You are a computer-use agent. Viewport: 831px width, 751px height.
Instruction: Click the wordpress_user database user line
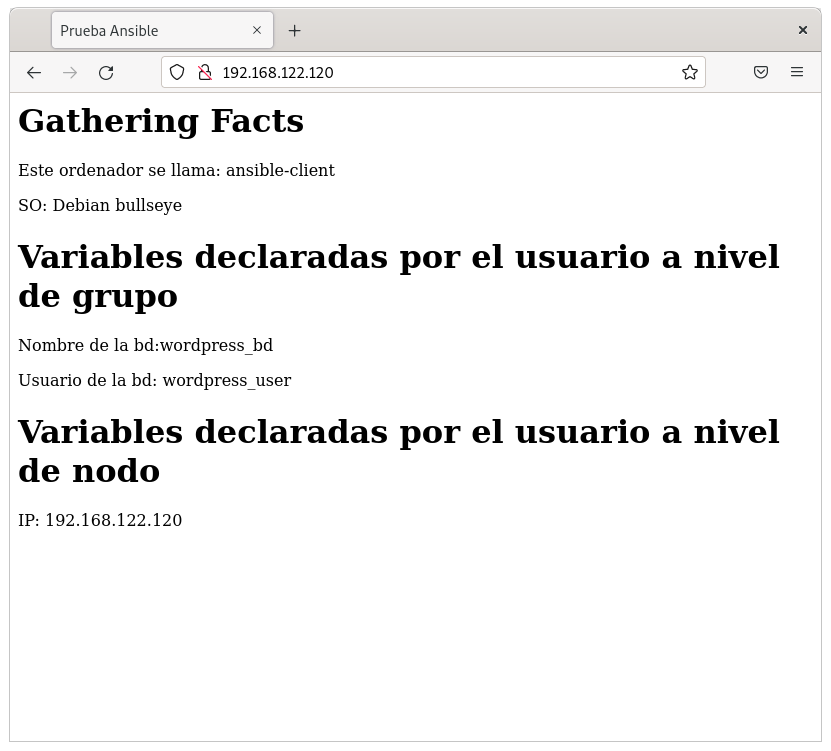tap(154, 380)
